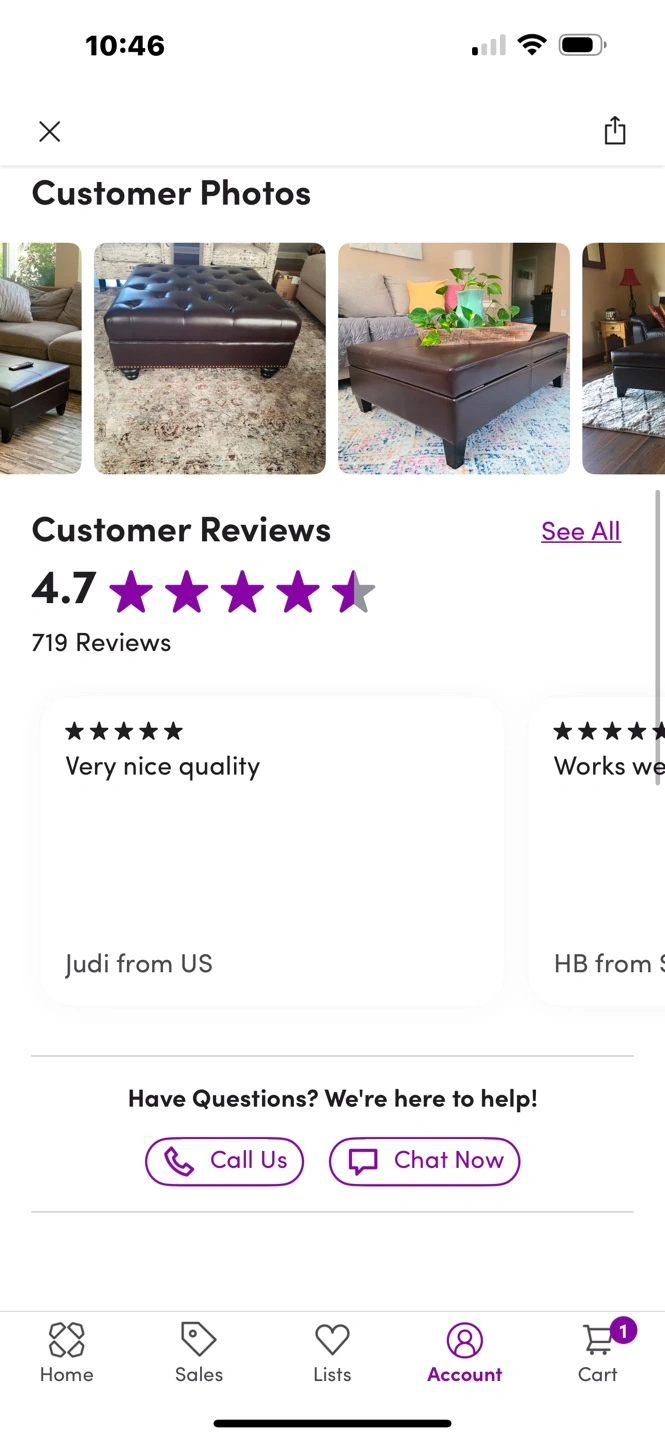The height and width of the screenshot is (1440, 665).
Task: Tap the cart badge showing 1
Action: tap(623, 1330)
